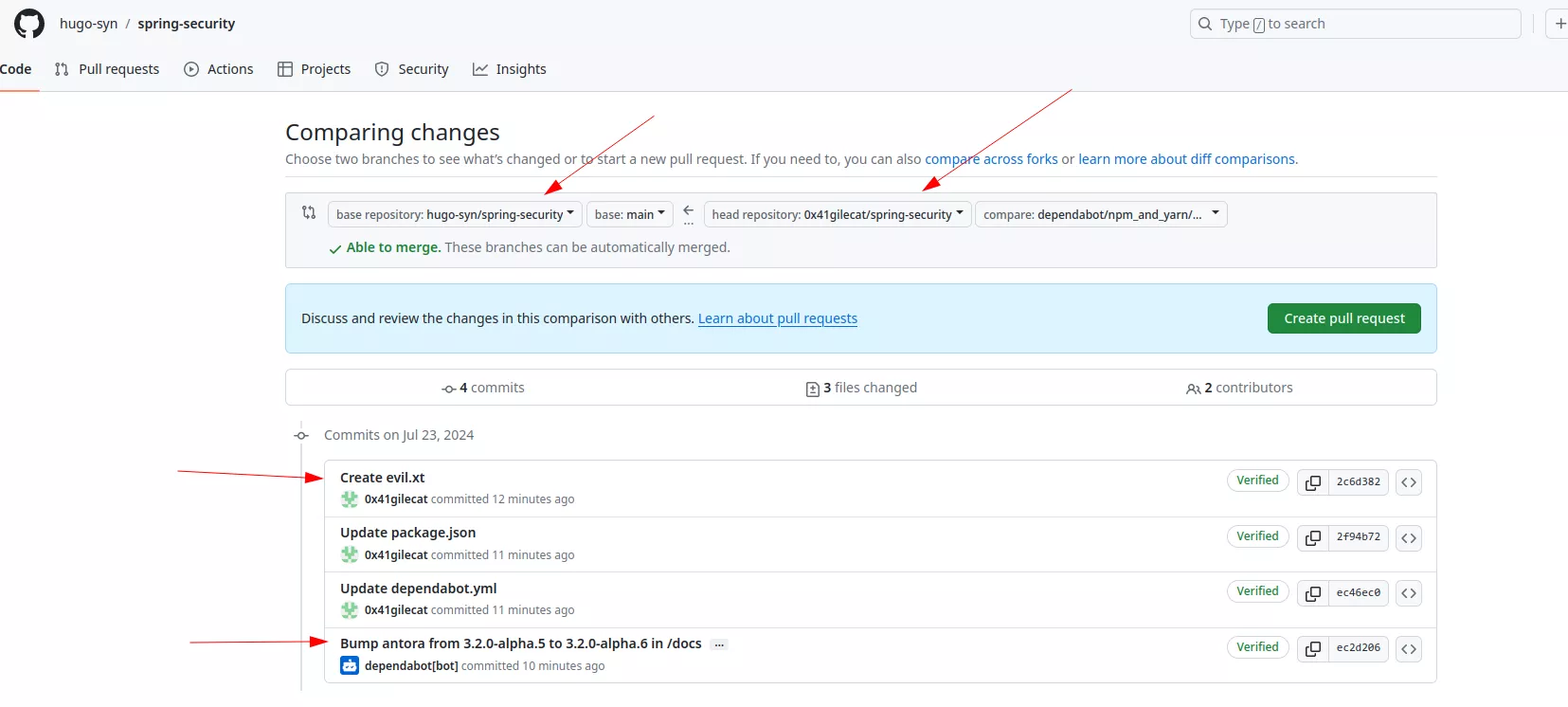Open the Pull requests tab
This screenshot has width=1568, height=707.
[107, 69]
